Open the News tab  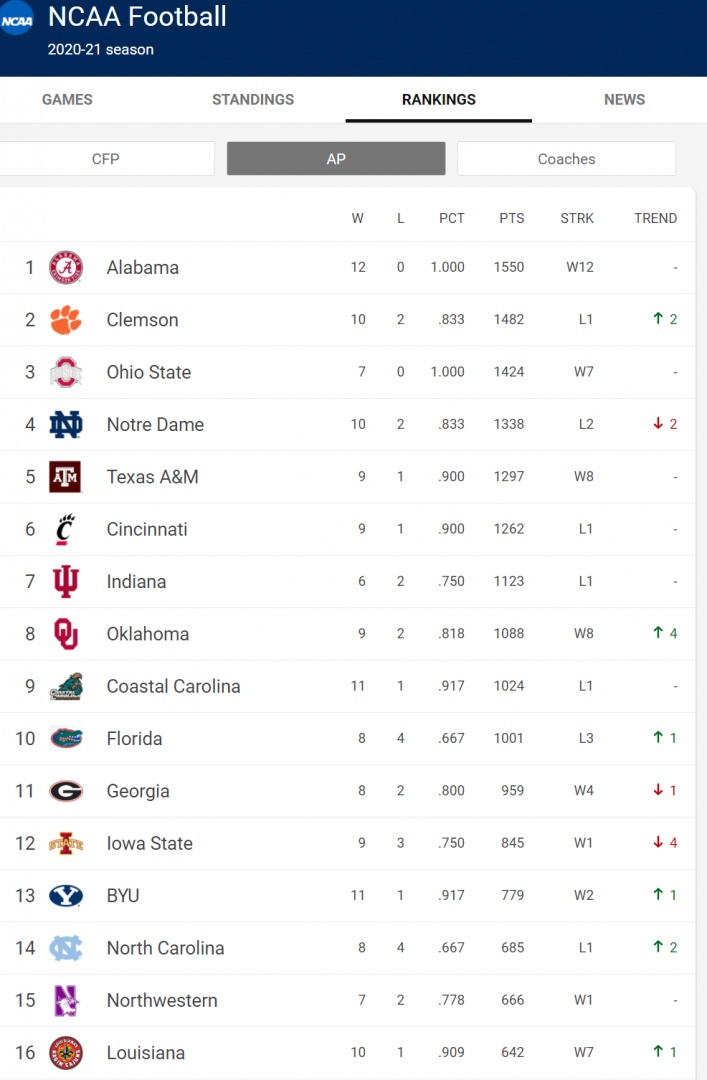(624, 100)
